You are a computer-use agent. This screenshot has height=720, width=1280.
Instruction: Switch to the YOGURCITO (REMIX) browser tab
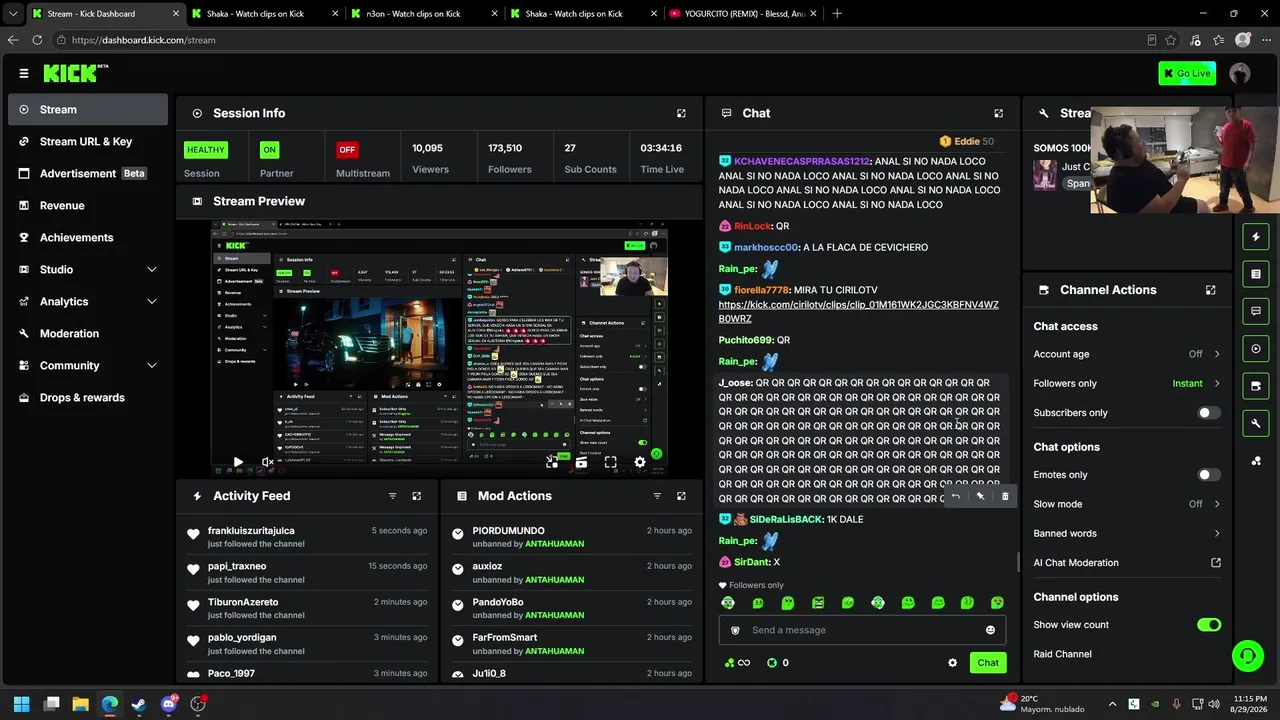click(740, 14)
